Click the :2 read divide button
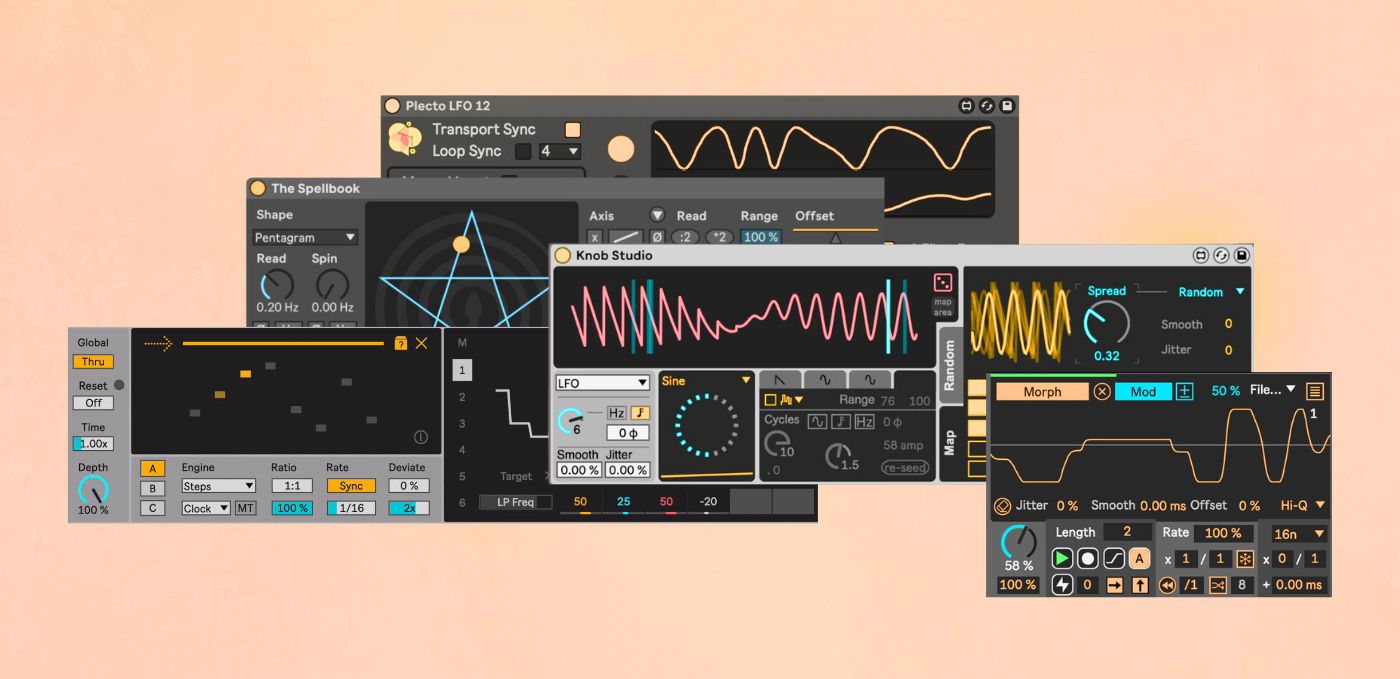This screenshot has width=1400, height=679. [685, 238]
